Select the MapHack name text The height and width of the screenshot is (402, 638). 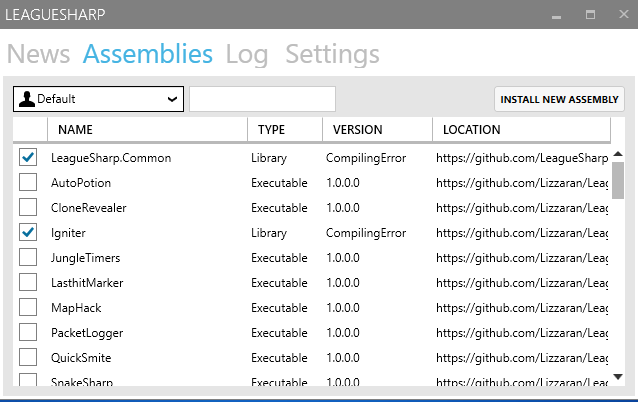click(x=76, y=308)
